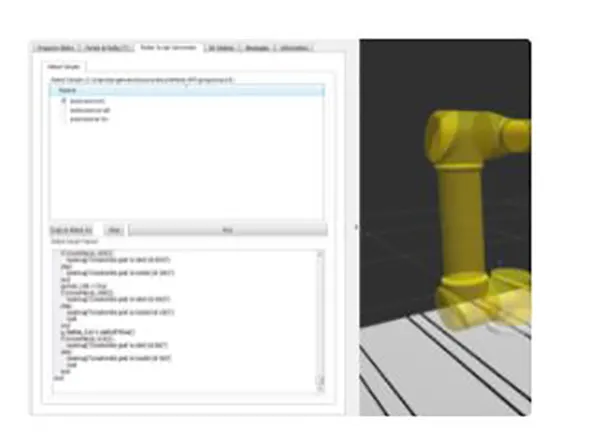Open the Information tab
Viewport: 600px width, 446px height.
pos(294,48)
